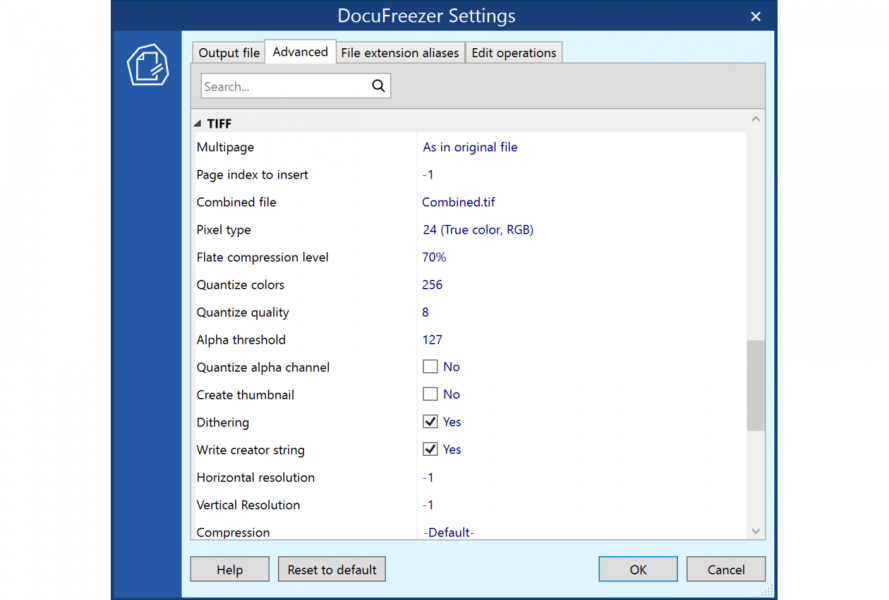Click the DocuFreezer document logo icon
This screenshot has height=600, width=889.
[148, 64]
